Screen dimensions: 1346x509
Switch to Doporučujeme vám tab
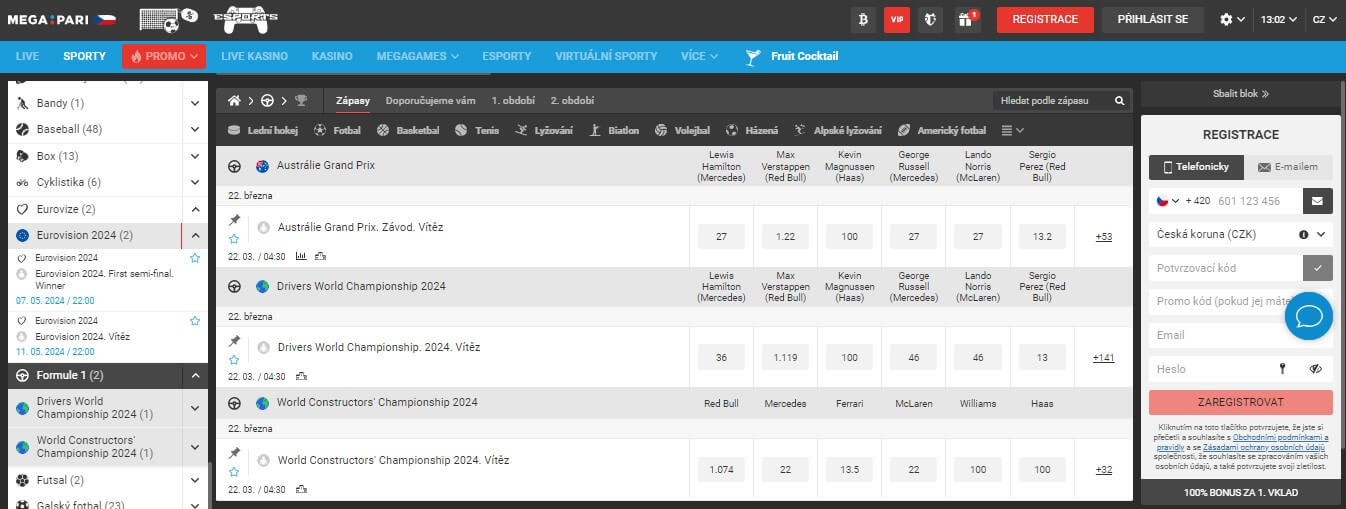click(x=430, y=101)
